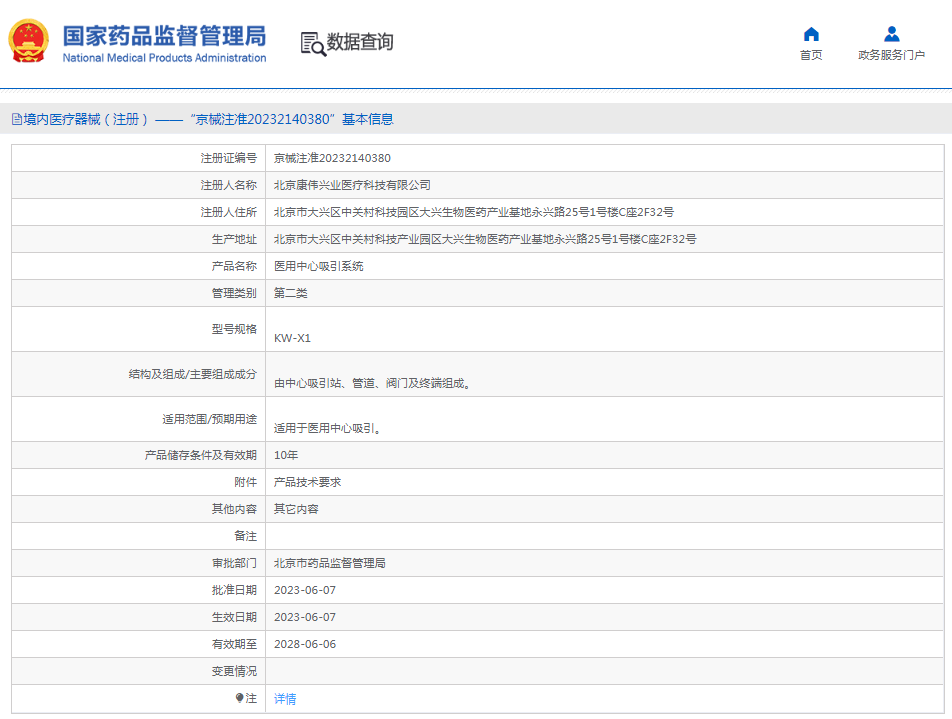Click the 结构及组成/主要组成成分 label
952x719 pixels.
(x=193, y=374)
